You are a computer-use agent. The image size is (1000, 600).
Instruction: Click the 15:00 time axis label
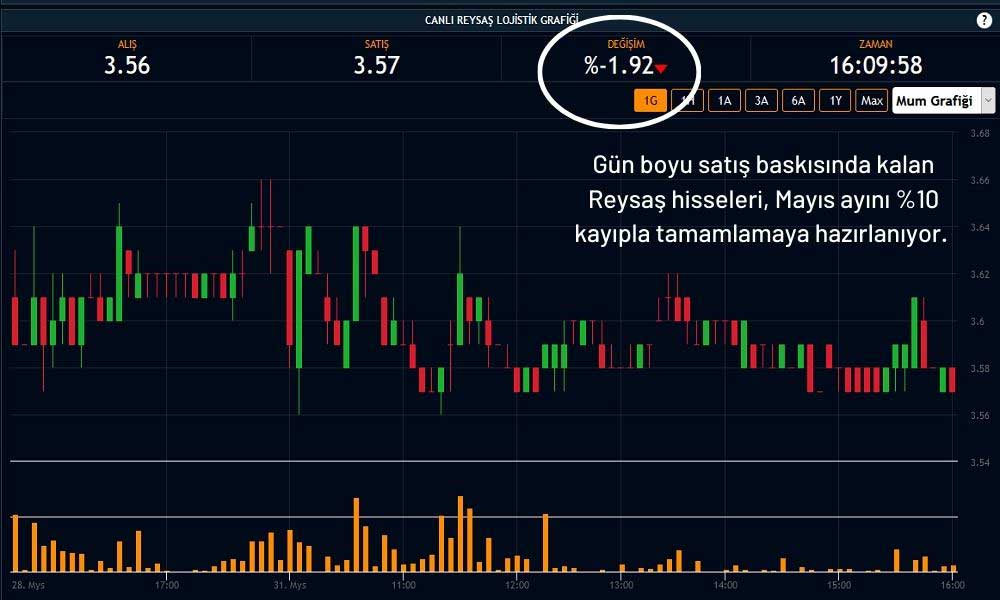point(839,585)
